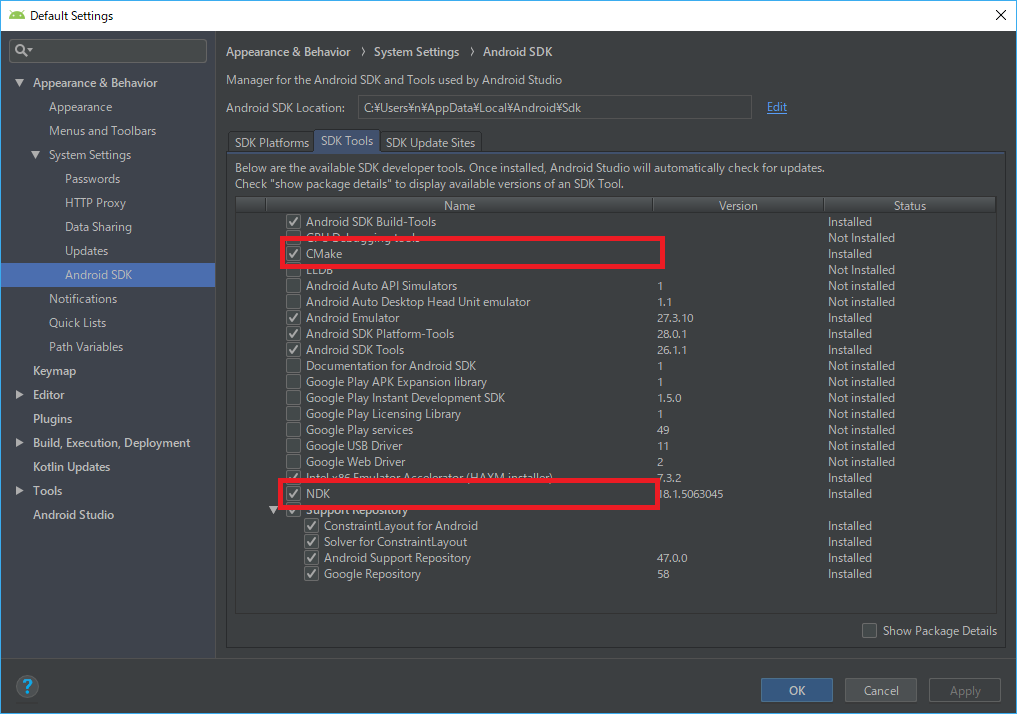The height and width of the screenshot is (714, 1017).
Task: Collapse the Support Repository group
Action: [274, 512]
